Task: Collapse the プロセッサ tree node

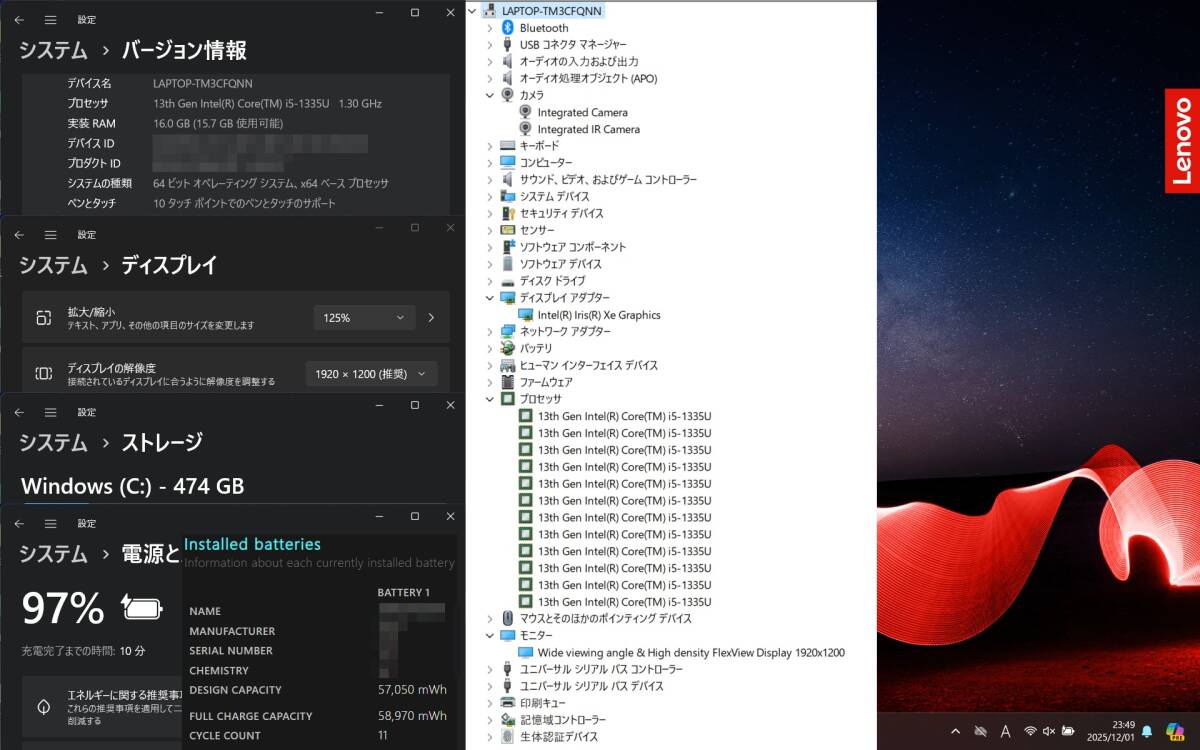Action: click(489, 398)
